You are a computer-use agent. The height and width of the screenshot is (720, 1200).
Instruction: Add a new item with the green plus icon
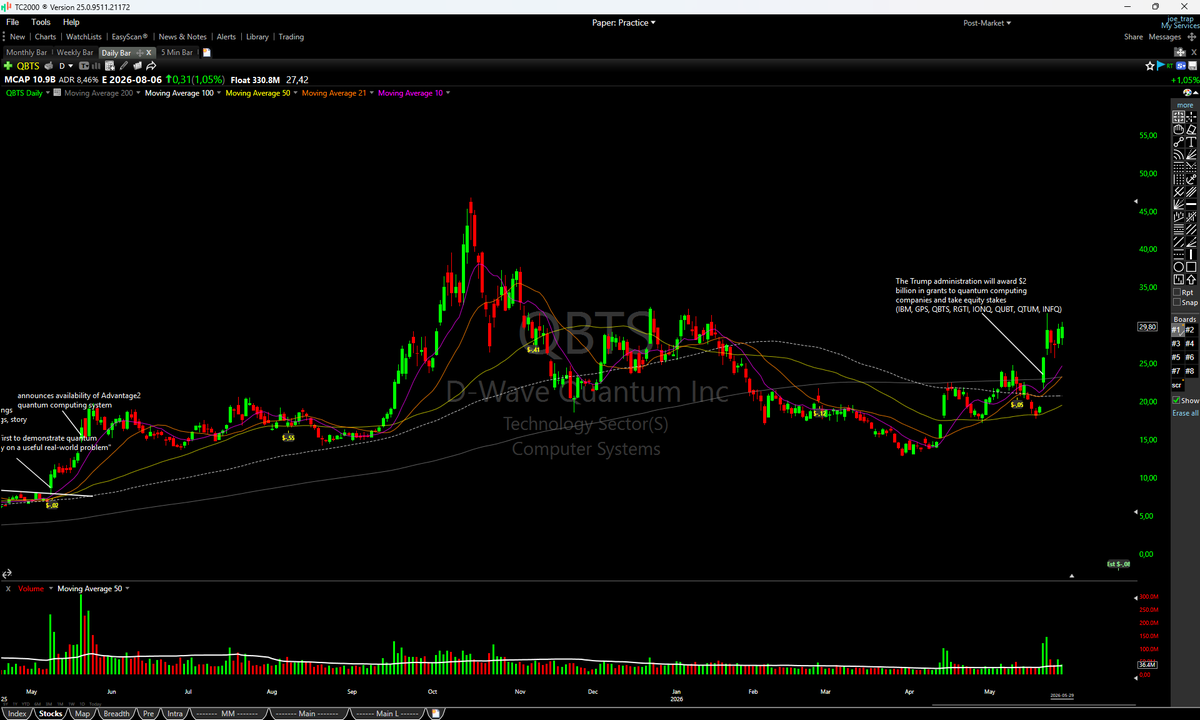click(x=8, y=66)
